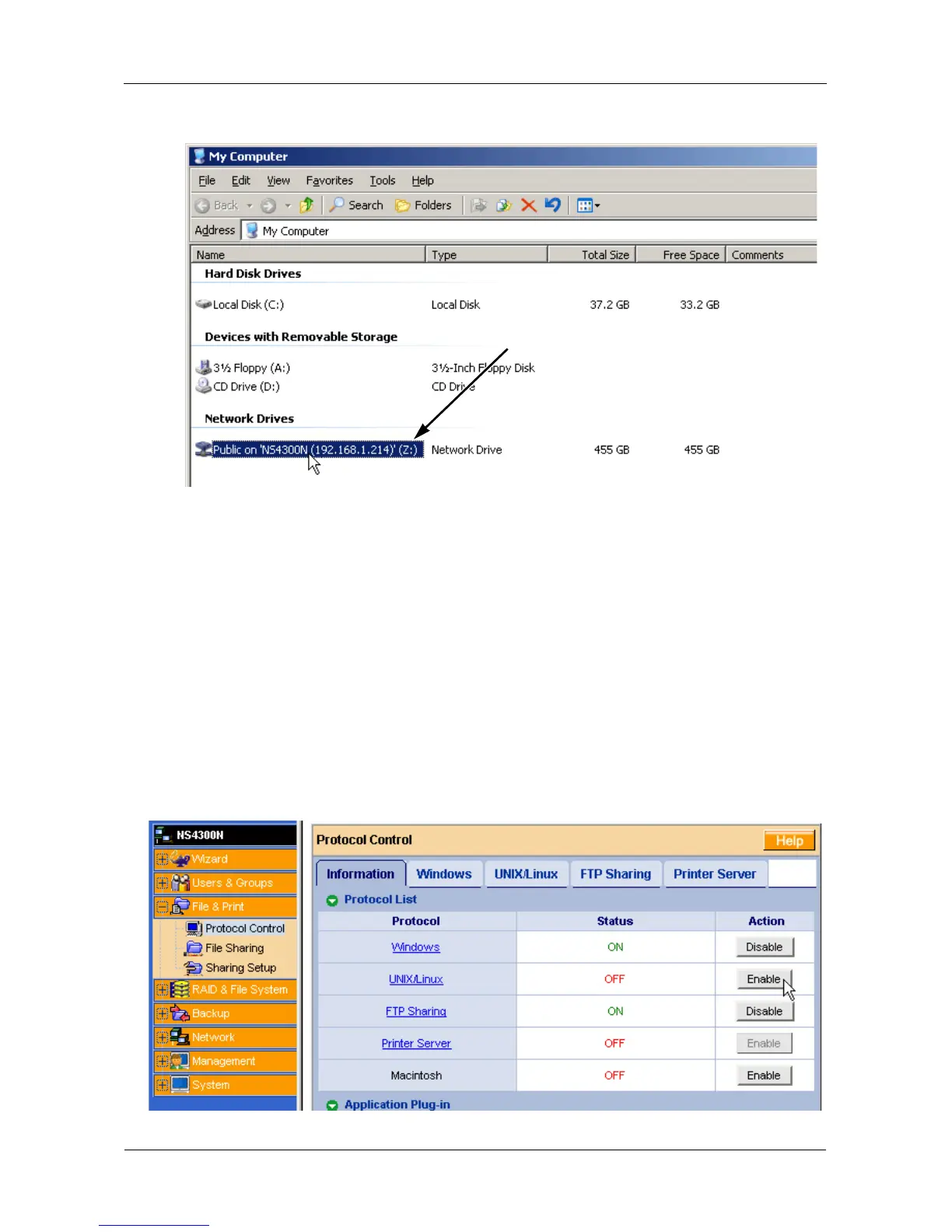
Task: Open the Favorites menu
Action: click(330, 180)
